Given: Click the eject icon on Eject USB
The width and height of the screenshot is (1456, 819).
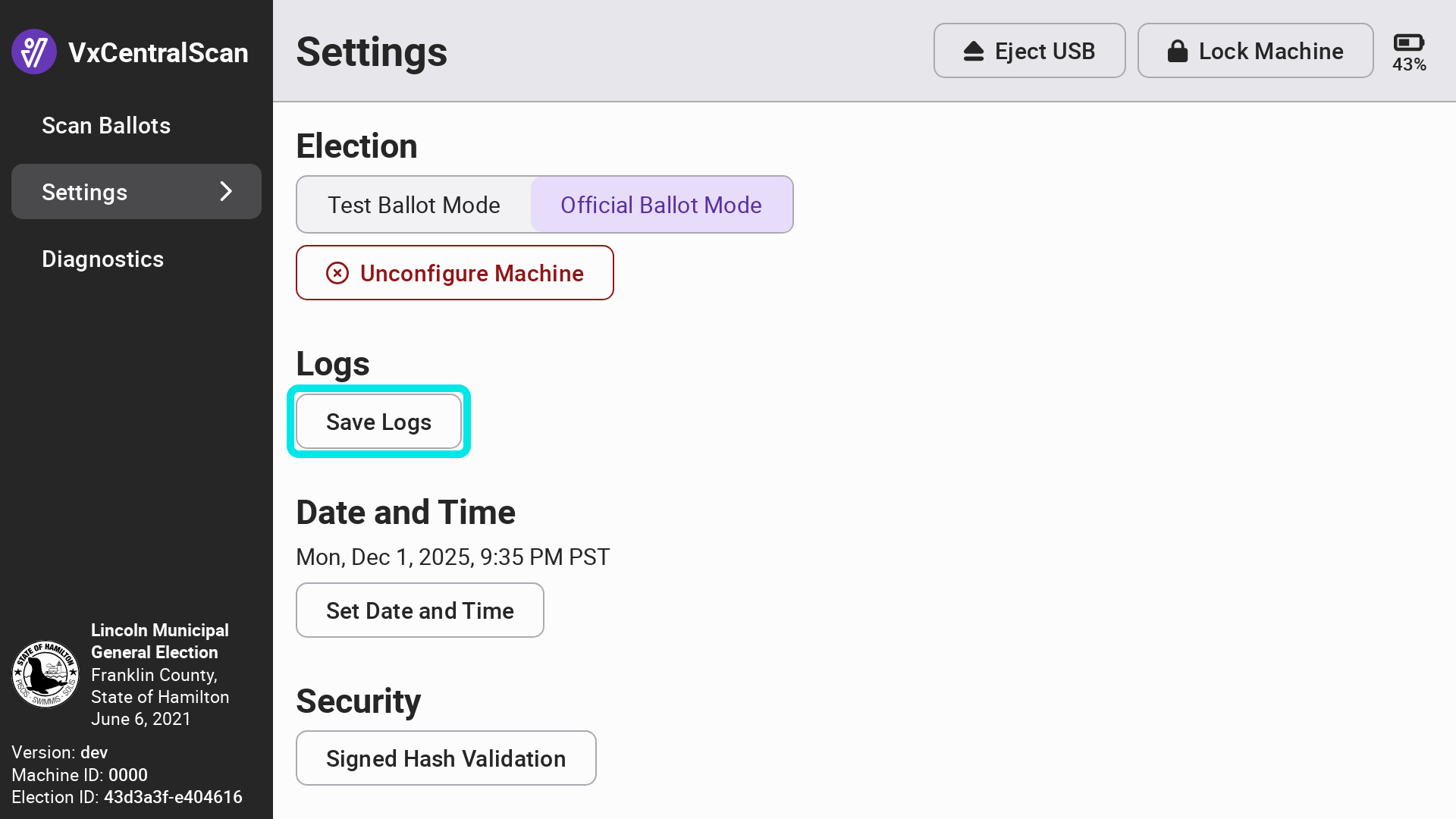Looking at the screenshot, I should point(974,52).
